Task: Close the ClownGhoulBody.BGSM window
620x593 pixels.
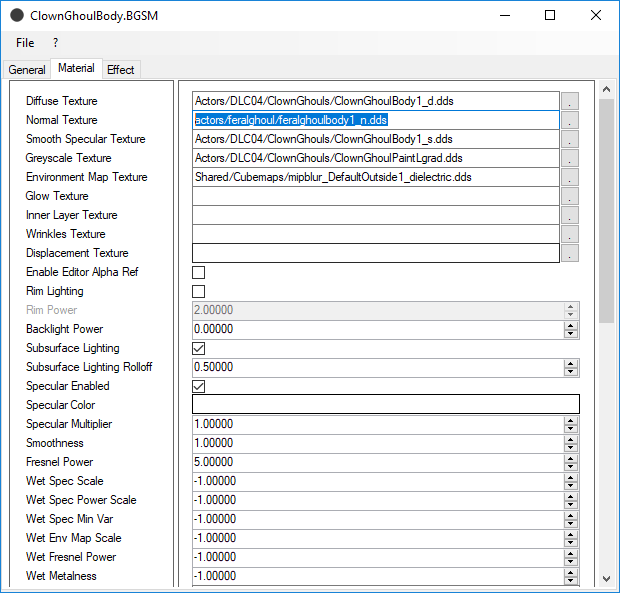Action: (596, 15)
